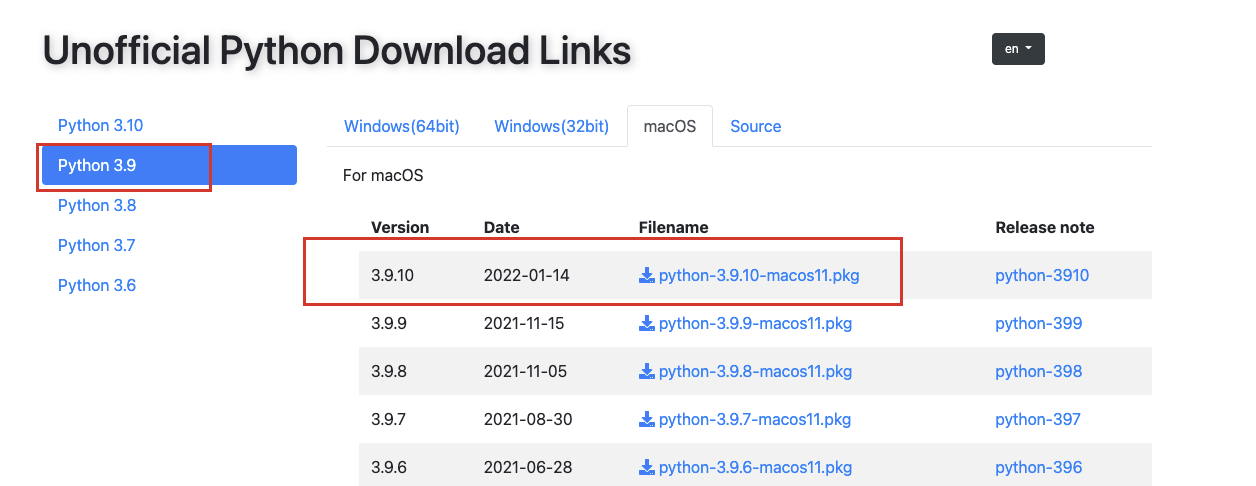
Task: Click date 2021-06-28
Action: click(527, 467)
